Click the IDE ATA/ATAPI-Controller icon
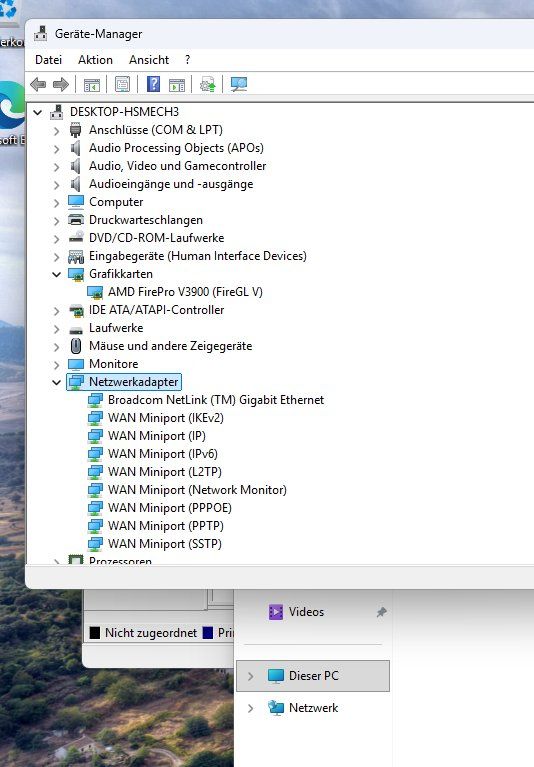This screenshot has width=534, height=767. pyautogui.click(x=76, y=310)
